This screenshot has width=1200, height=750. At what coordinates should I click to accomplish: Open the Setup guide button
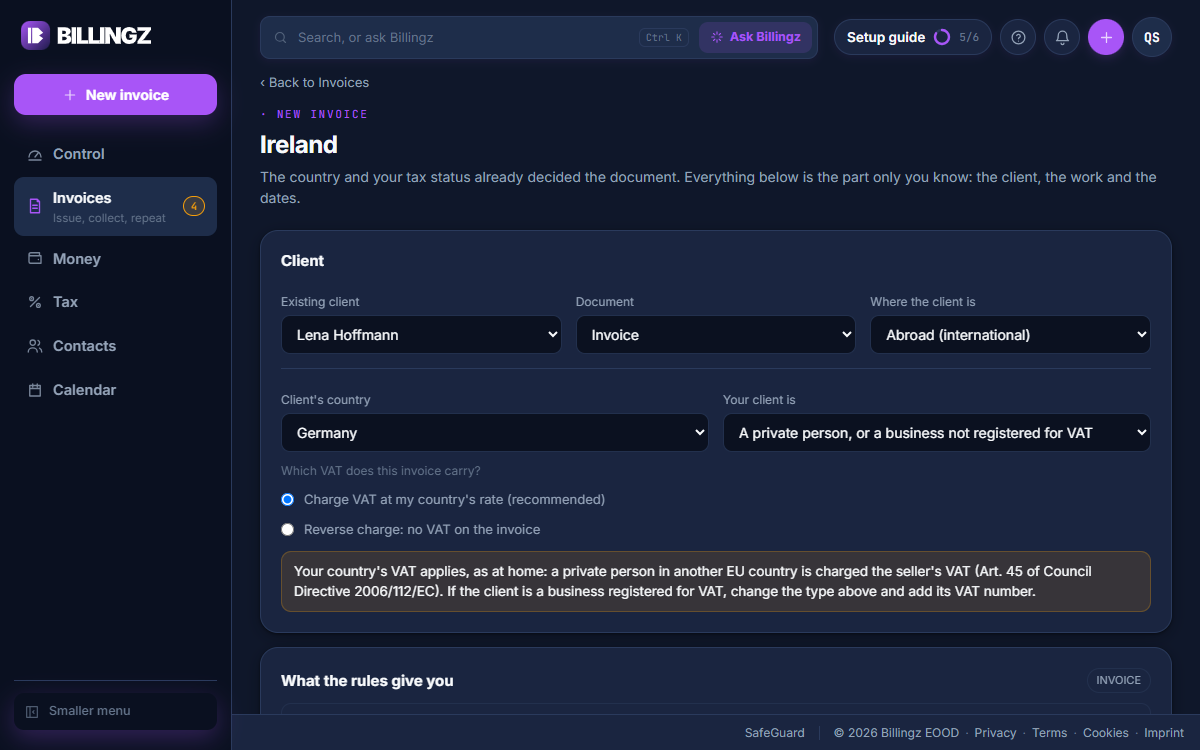913,37
